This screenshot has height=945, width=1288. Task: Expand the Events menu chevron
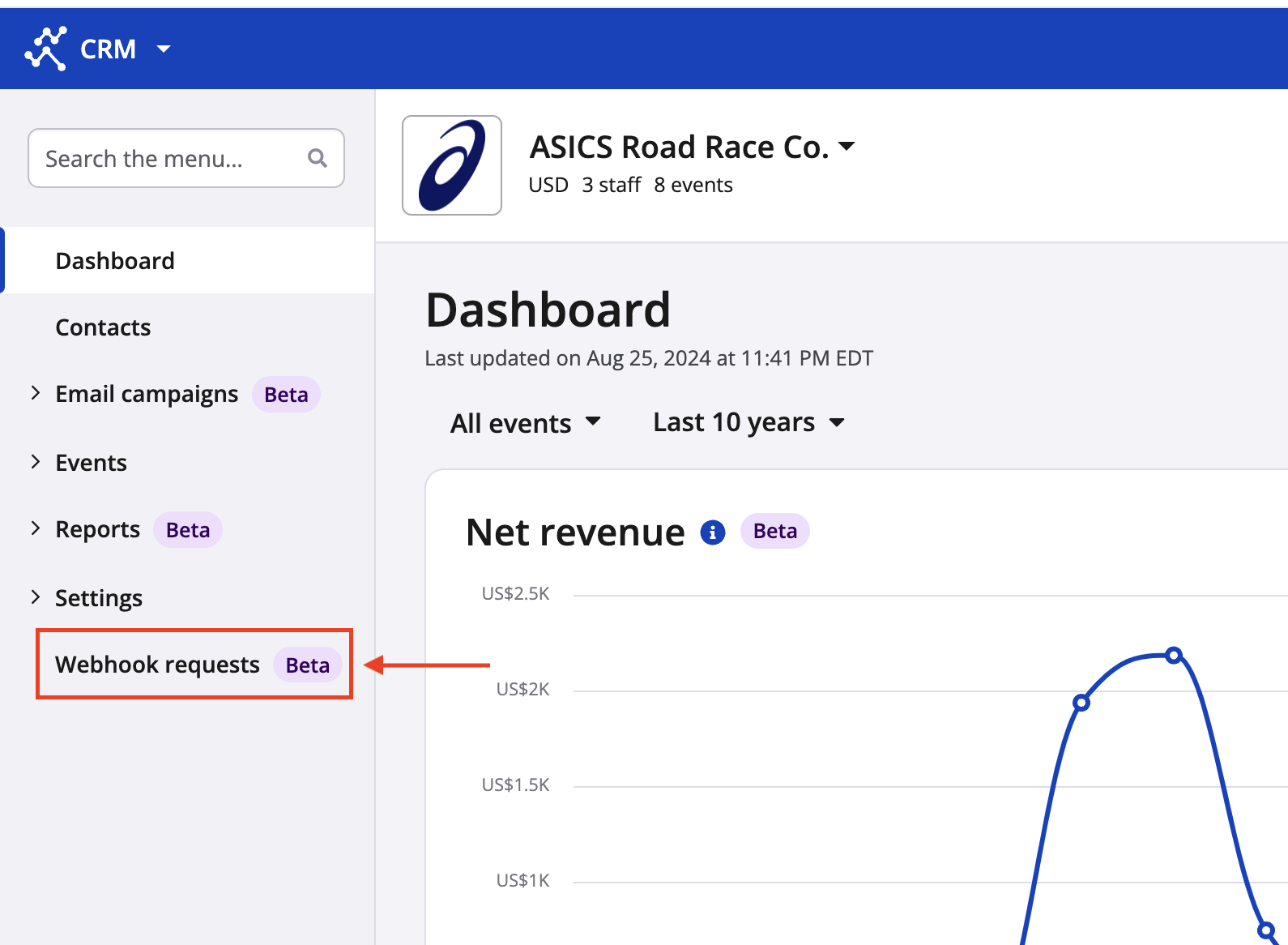pyautogui.click(x=35, y=462)
